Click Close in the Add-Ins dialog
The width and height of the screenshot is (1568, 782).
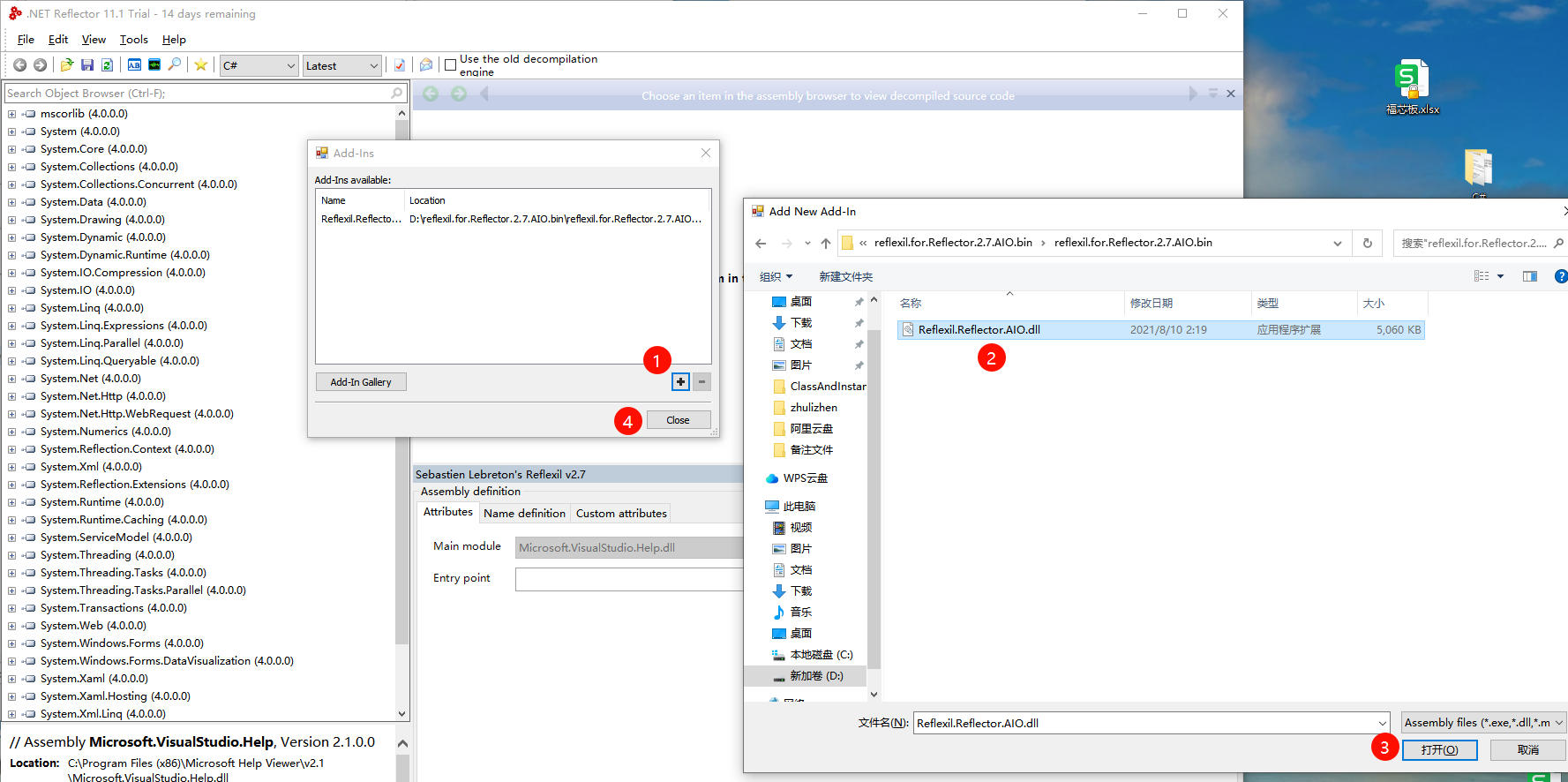coord(678,420)
